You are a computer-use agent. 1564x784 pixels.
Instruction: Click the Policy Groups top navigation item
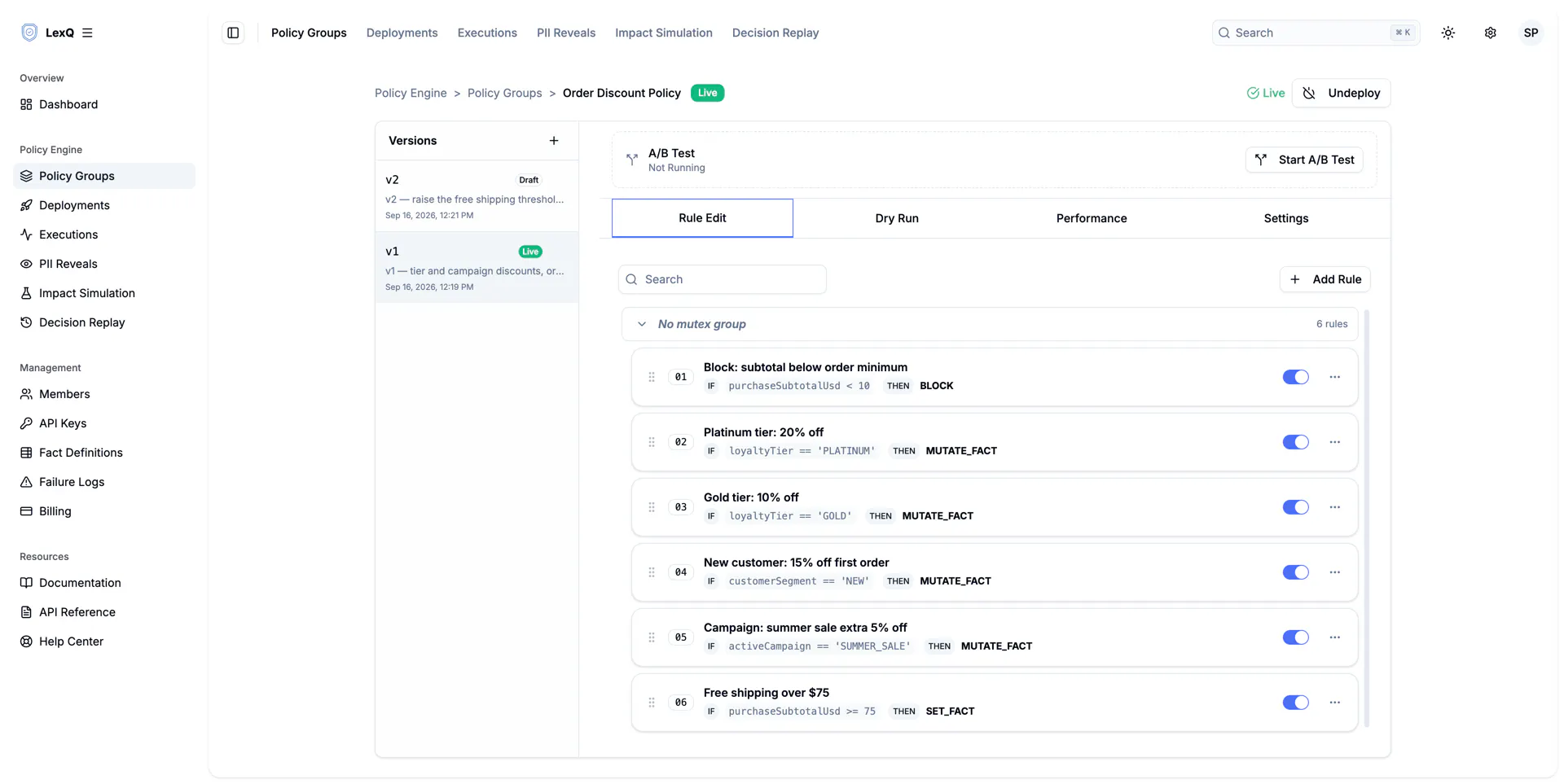tap(309, 33)
